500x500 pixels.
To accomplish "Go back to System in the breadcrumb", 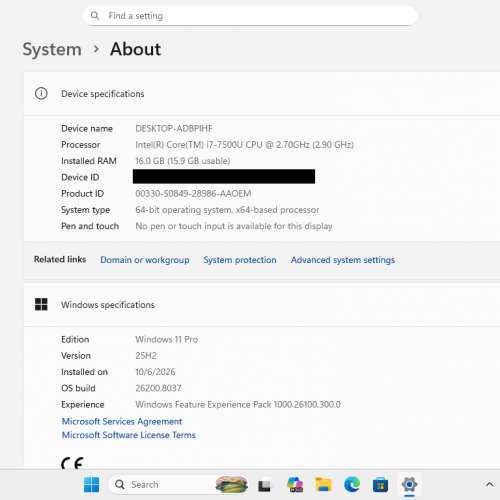I will [x=52, y=49].
